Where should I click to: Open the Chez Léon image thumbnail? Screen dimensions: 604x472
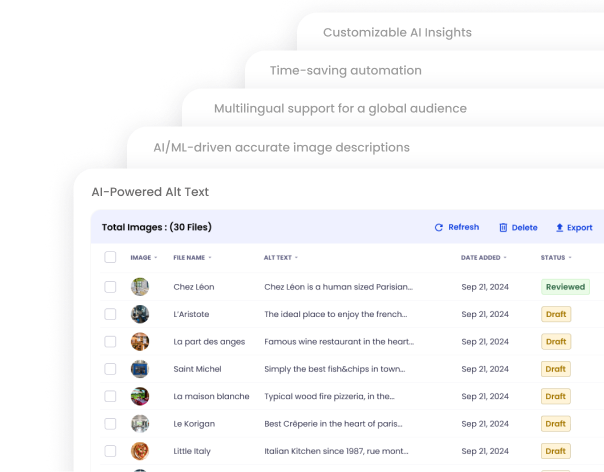[140, 287]
